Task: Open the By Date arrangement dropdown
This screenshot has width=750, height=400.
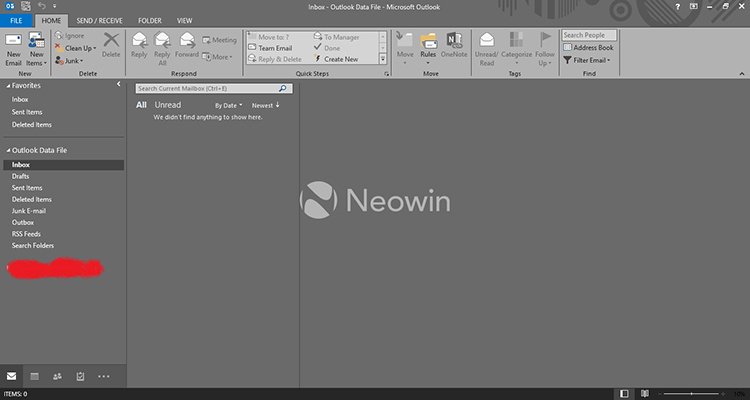Action: click(x=229, y=105)
